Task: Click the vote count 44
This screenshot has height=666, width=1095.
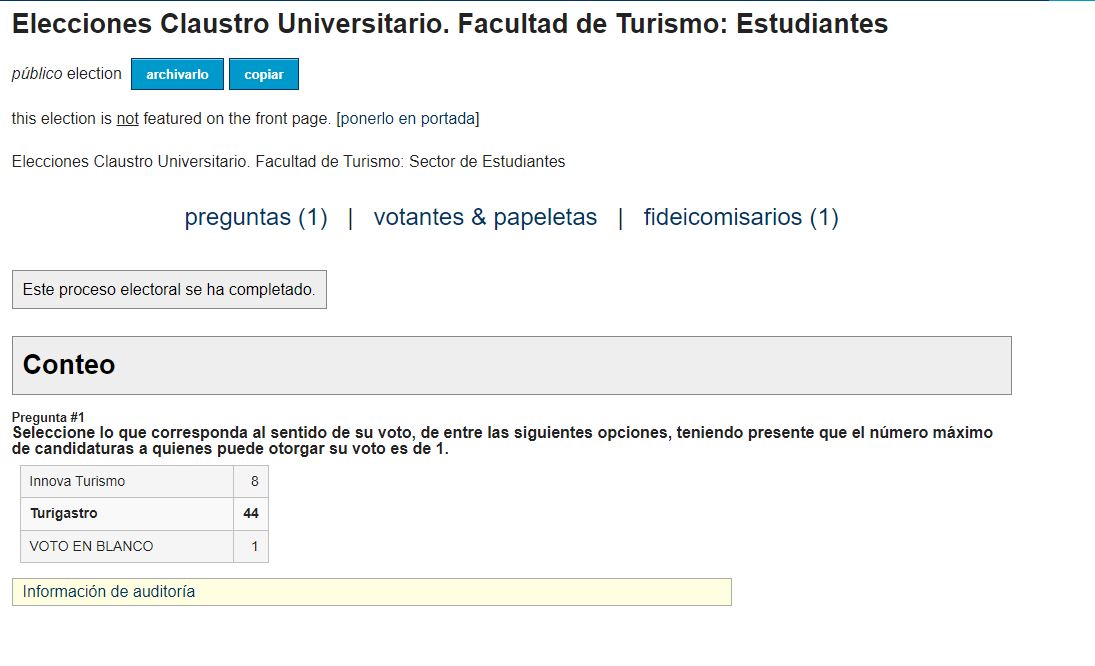Action: tap(251, 514)
